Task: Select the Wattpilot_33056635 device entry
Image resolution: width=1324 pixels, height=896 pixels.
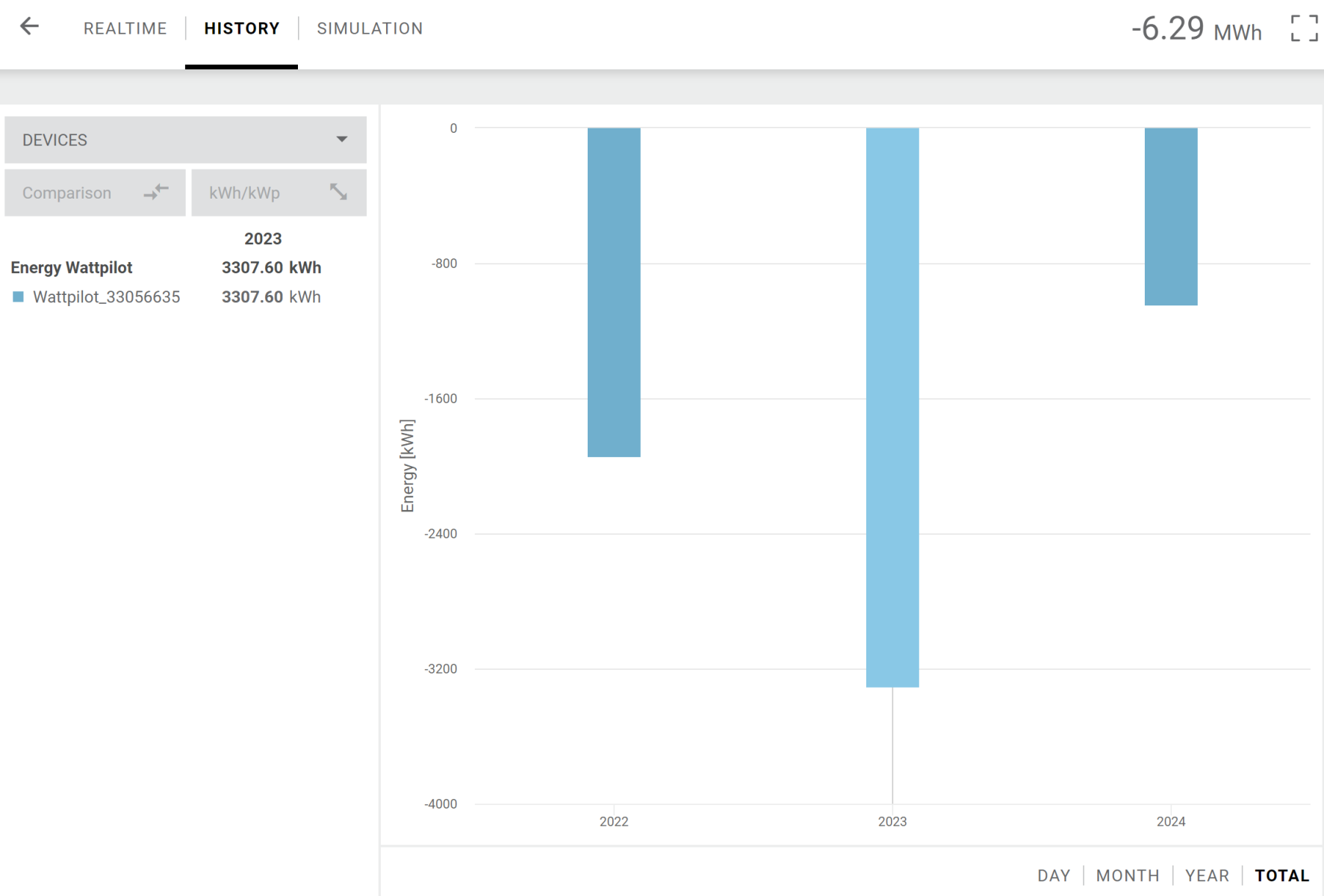Action: click(106, 297)
